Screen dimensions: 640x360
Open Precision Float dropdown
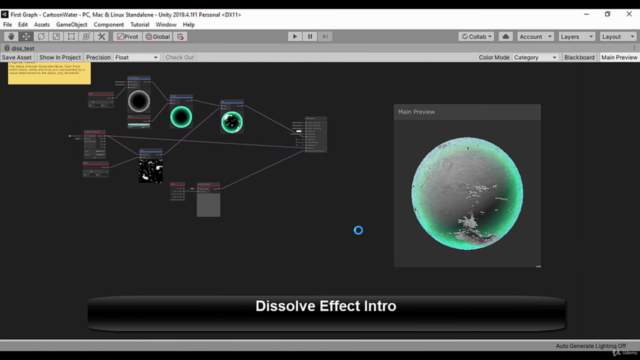point(136,58)
